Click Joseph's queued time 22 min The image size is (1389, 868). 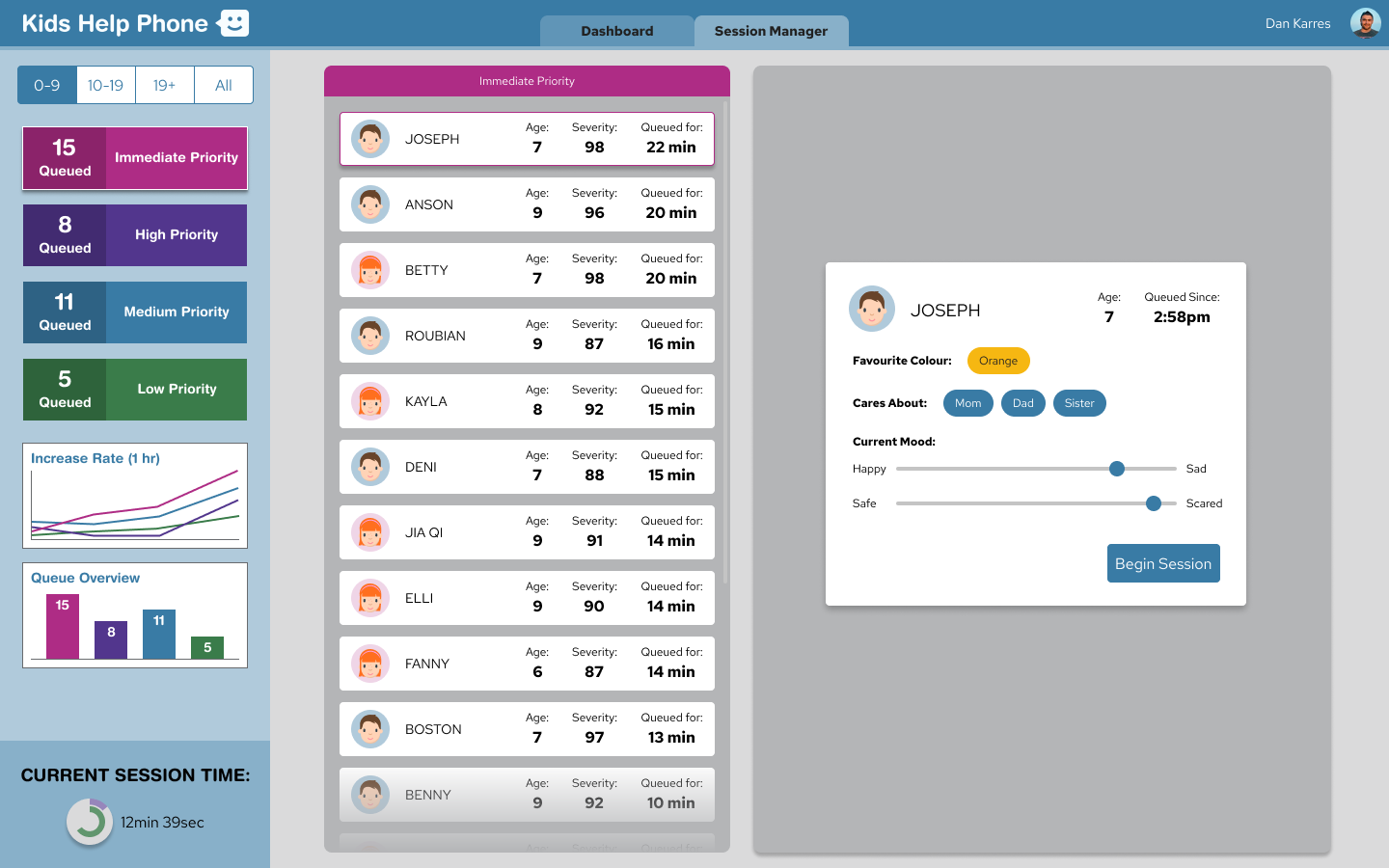pos(671,147)
